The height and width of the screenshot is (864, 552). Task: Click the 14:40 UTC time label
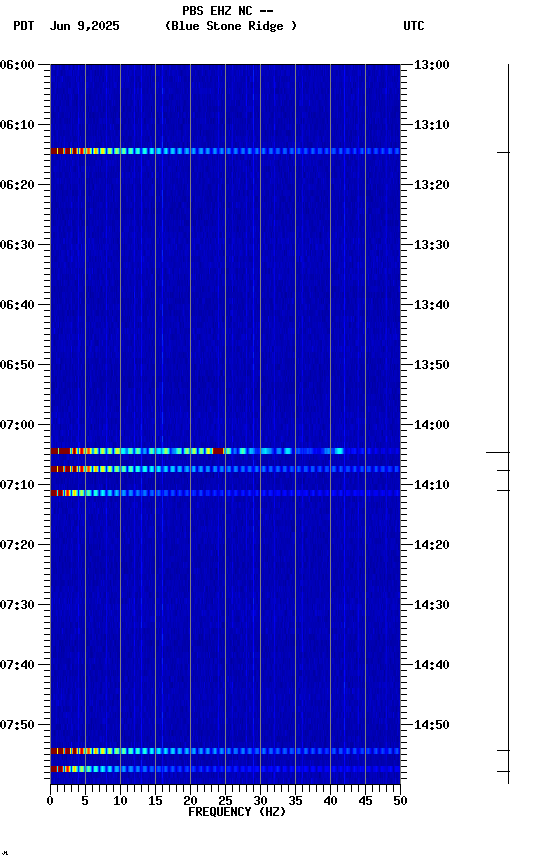point(432,665)
